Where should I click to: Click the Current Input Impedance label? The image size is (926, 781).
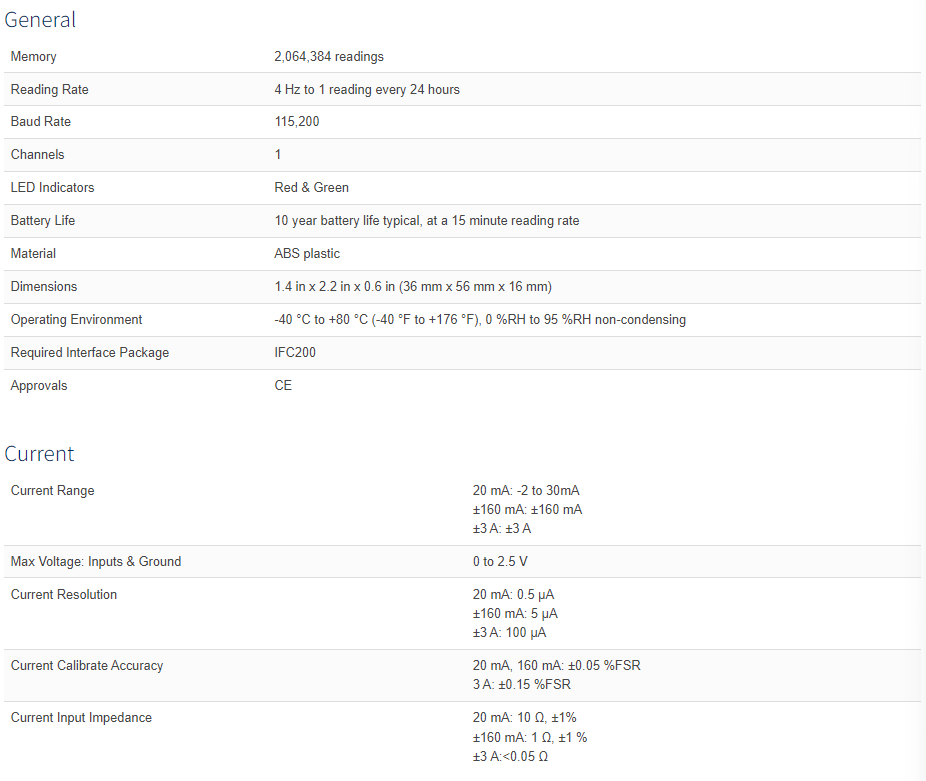[82, 718]
